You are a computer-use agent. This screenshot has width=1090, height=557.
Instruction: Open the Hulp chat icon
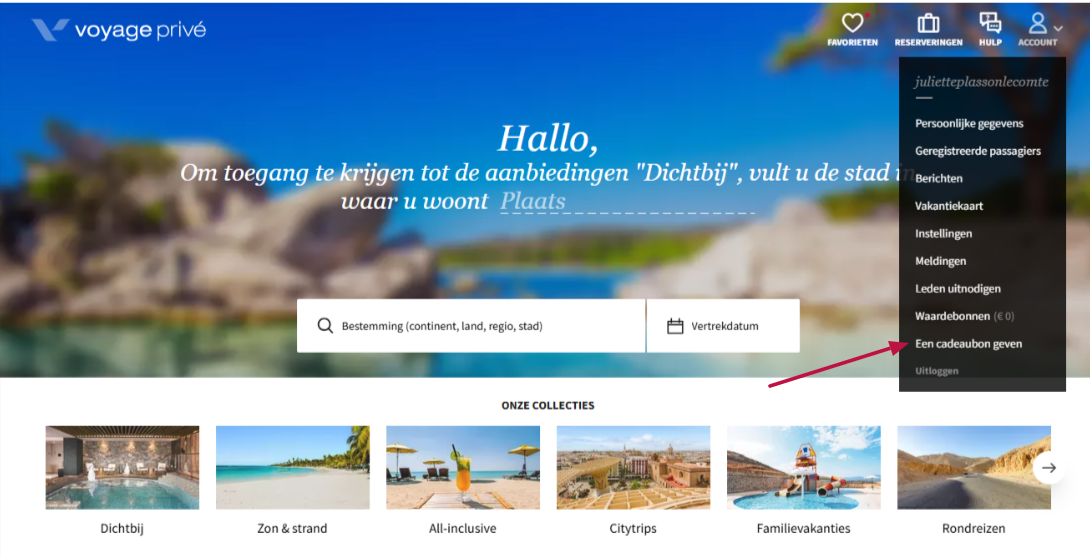990,23
